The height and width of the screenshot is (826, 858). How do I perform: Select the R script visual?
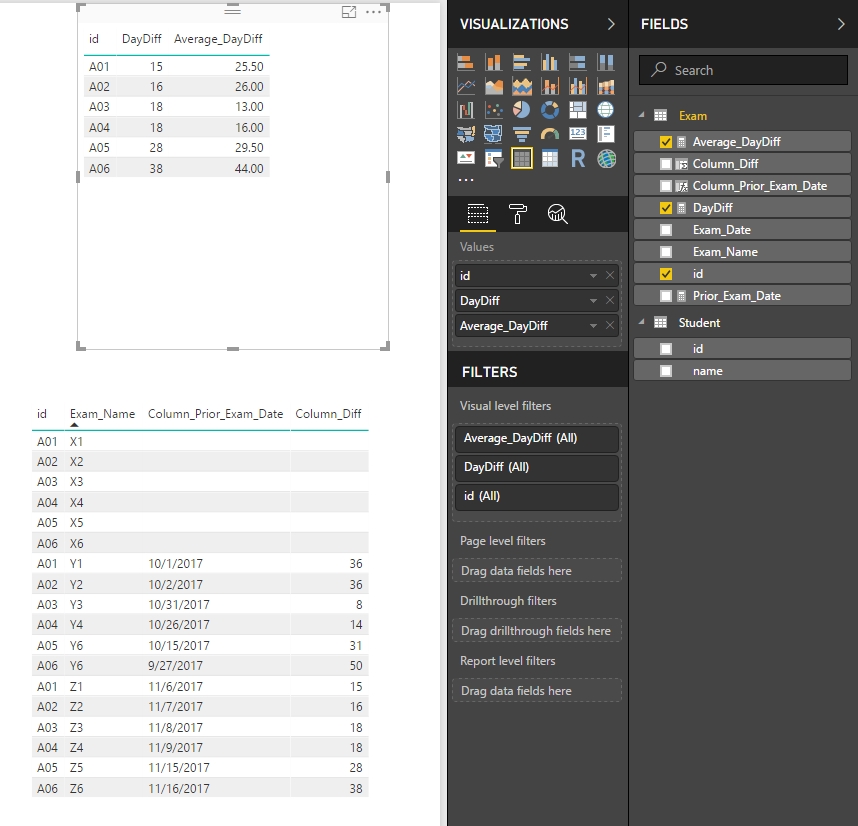577,159
